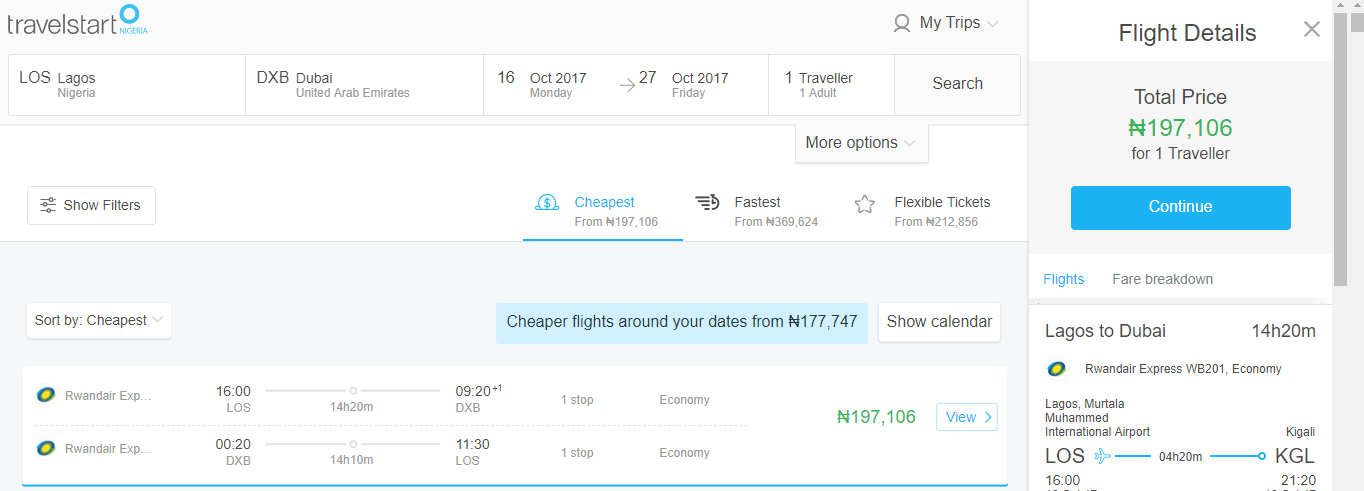Open the My Trips dropdown menu
The height and width of the screenshot is (491, 1364).
tap(946, 23)
